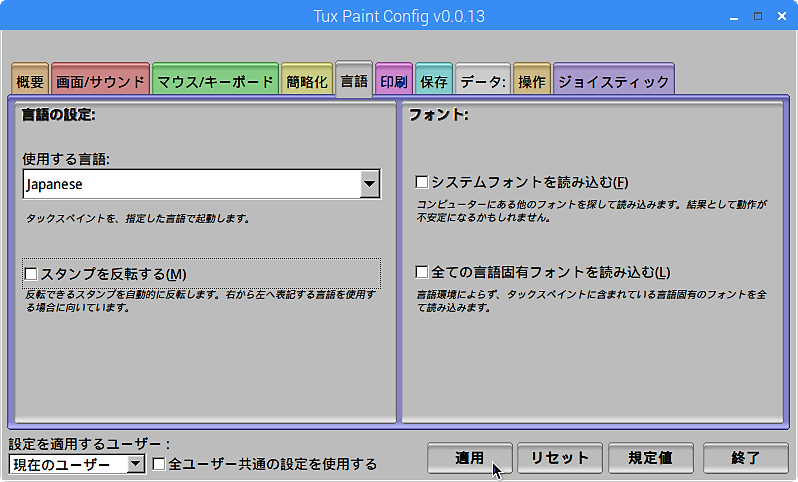
Task: Click the フォント: heading
Action: click(x=438, y=115)
